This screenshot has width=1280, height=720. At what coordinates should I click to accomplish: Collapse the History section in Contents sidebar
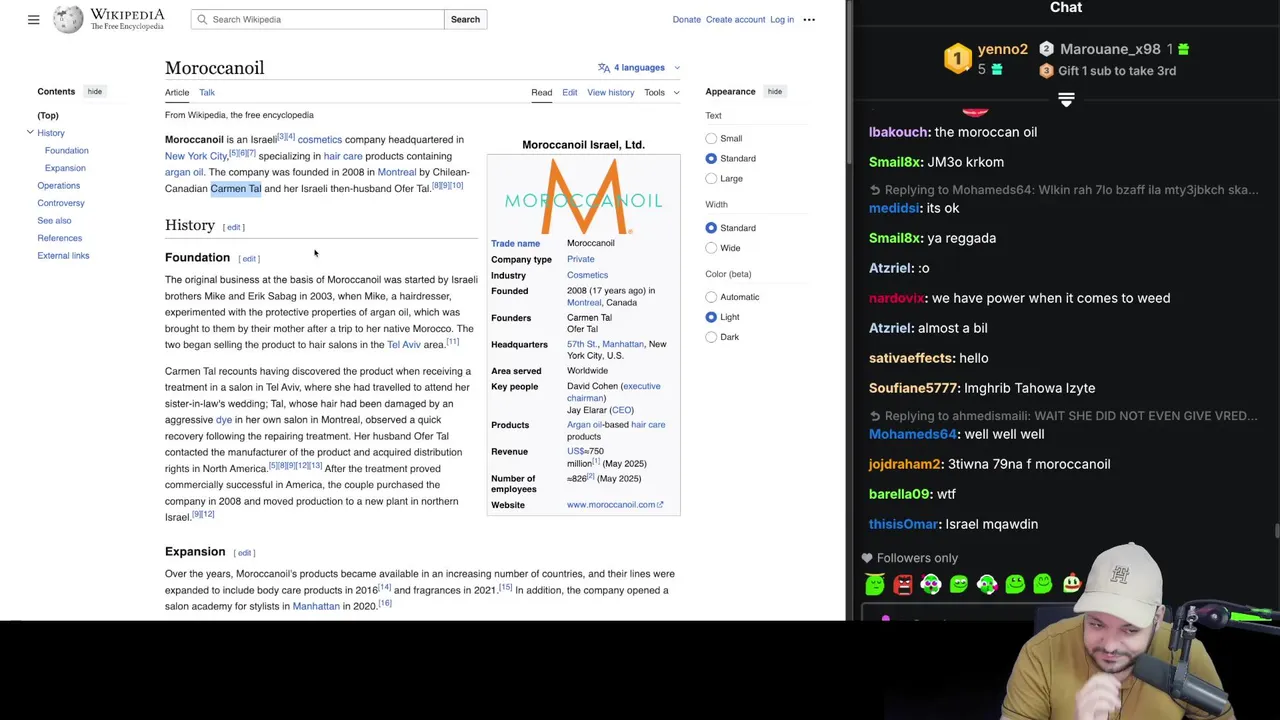tap(30, 132)
